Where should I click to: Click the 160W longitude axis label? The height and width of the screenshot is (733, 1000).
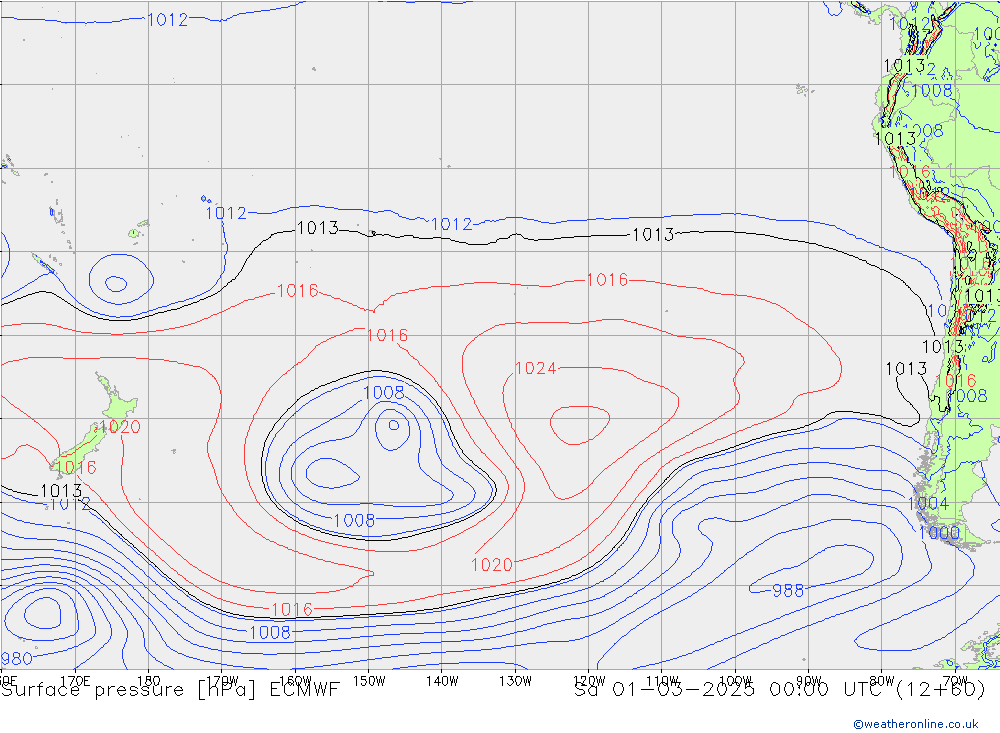(295, 681)
